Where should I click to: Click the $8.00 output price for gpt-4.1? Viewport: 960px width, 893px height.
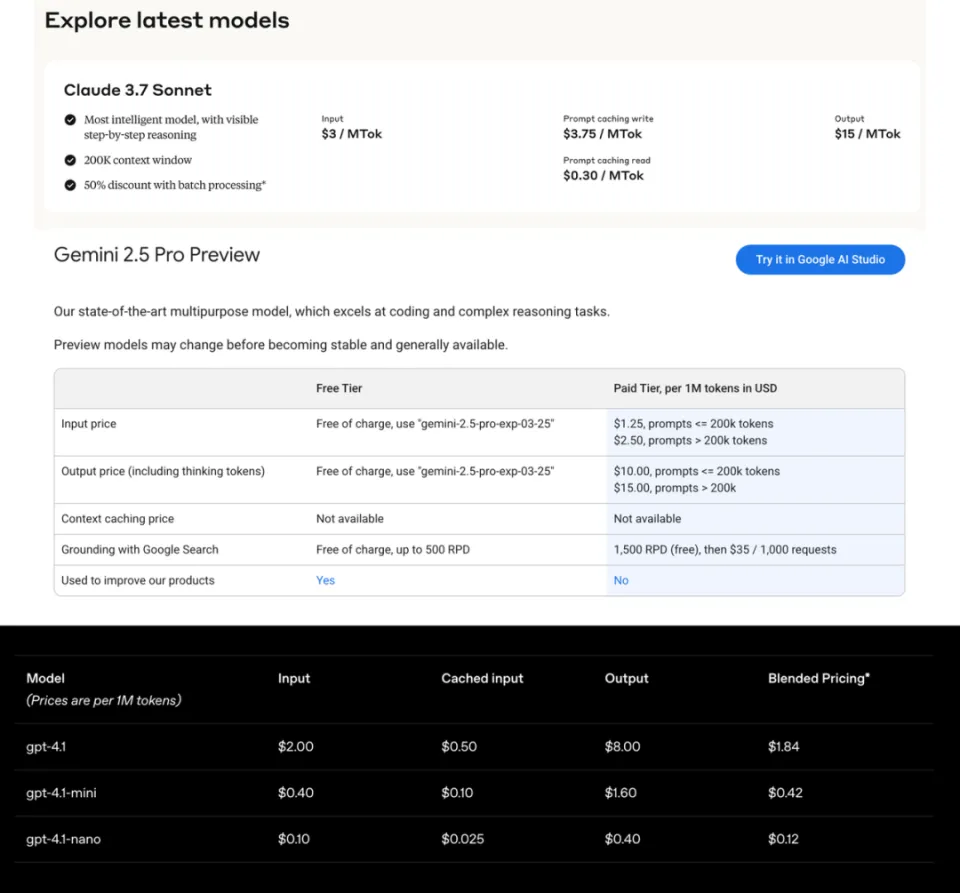pyautogui.click(x=622, y=747)
